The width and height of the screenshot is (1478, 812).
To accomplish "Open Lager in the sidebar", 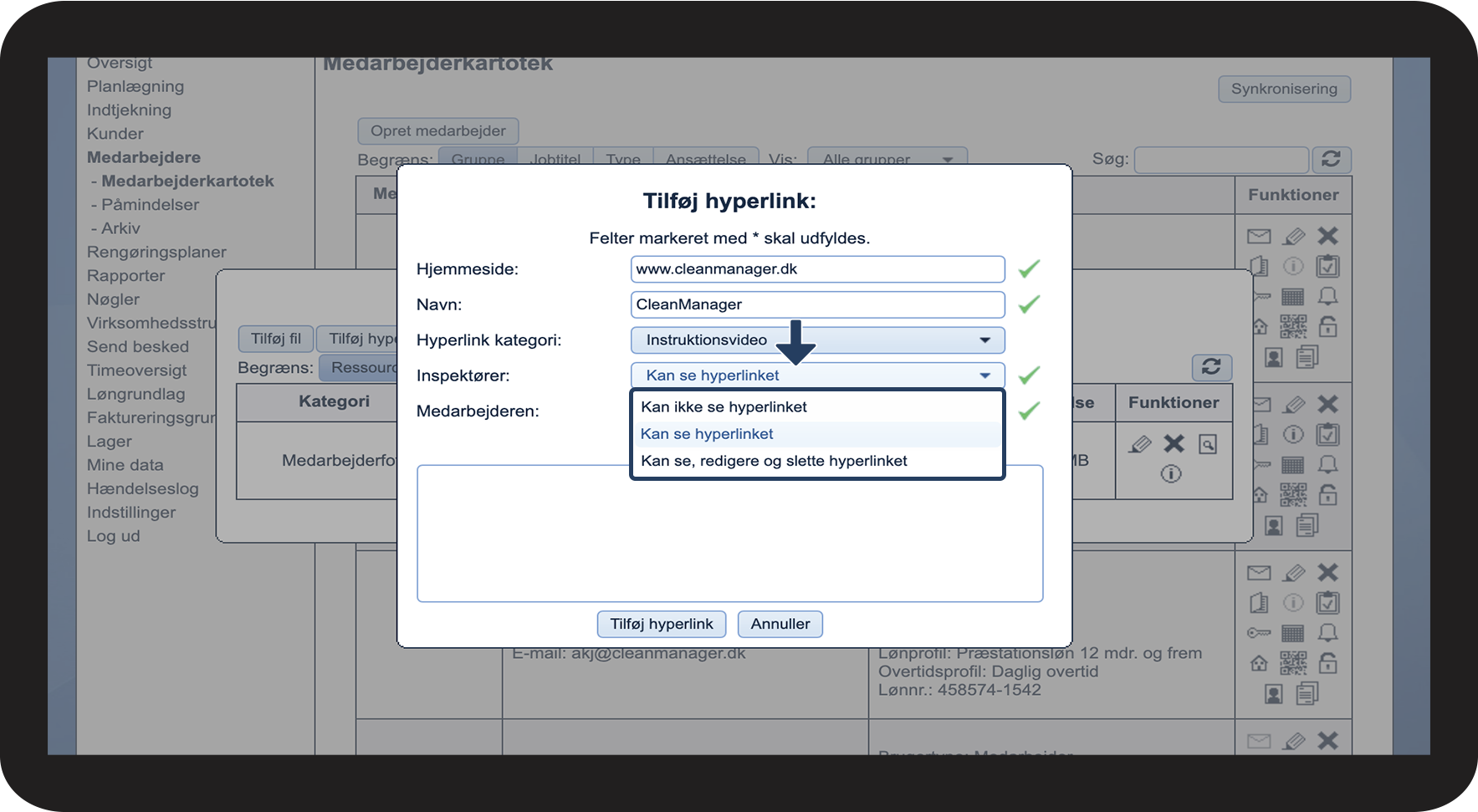I will (109, 442).
